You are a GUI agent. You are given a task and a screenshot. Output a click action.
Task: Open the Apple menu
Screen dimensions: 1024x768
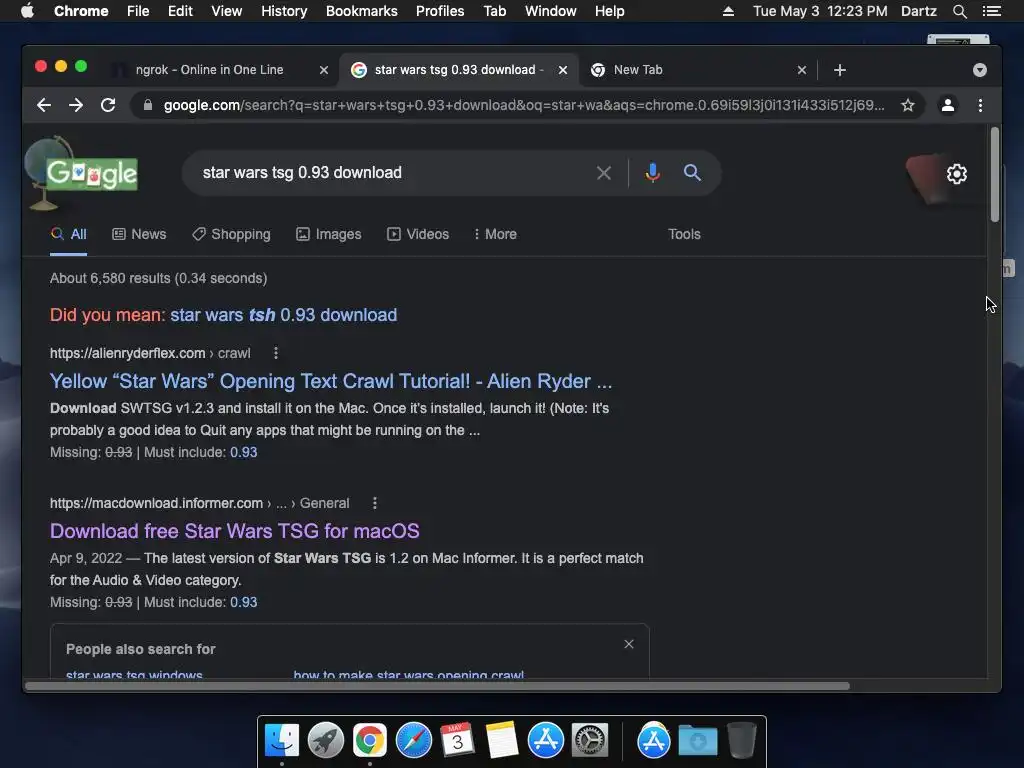(x=27, y=11)
